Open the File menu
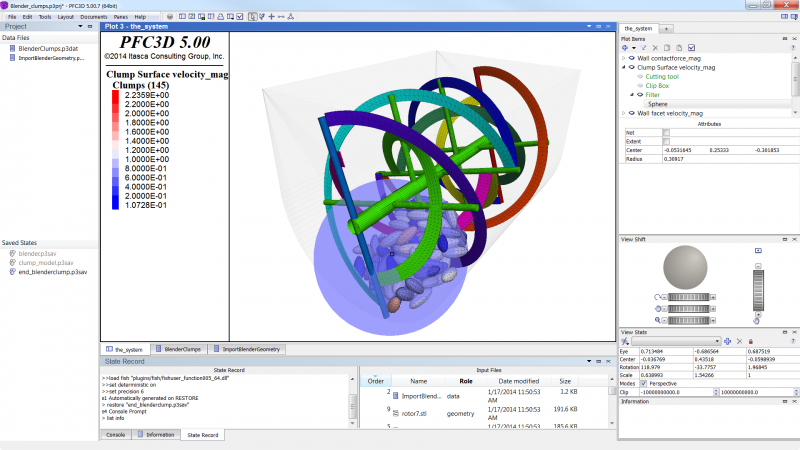Viewport: 800px width, 450px height. click(12, 17)
